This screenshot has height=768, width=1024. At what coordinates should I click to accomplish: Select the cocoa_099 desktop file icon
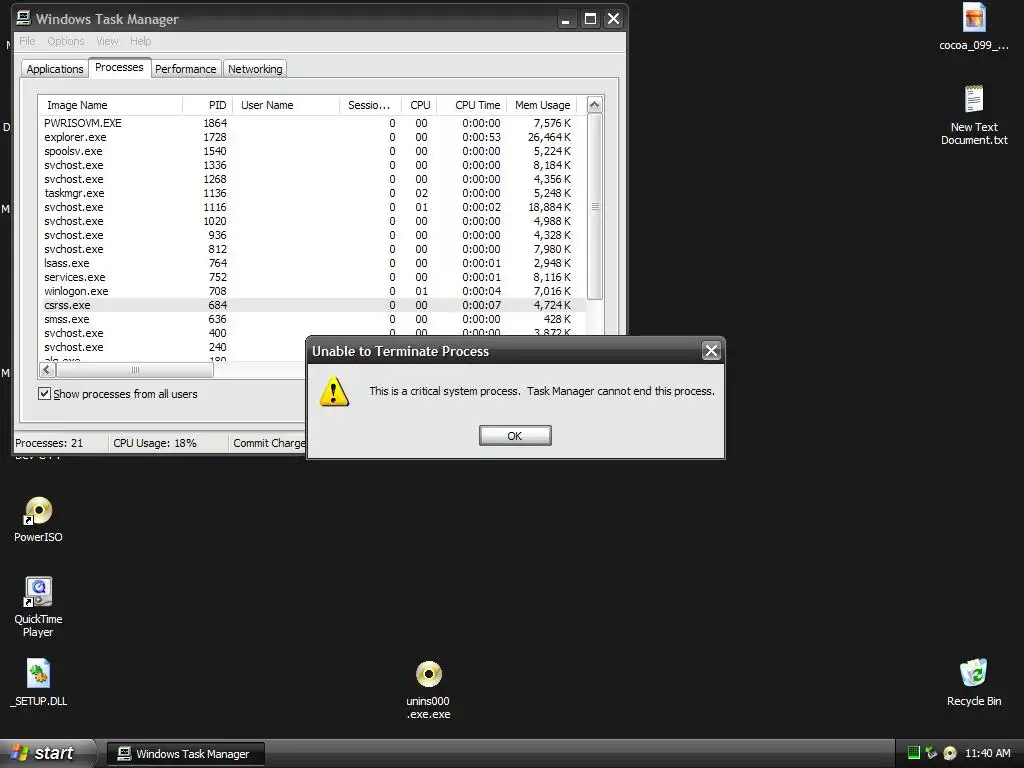974,27
